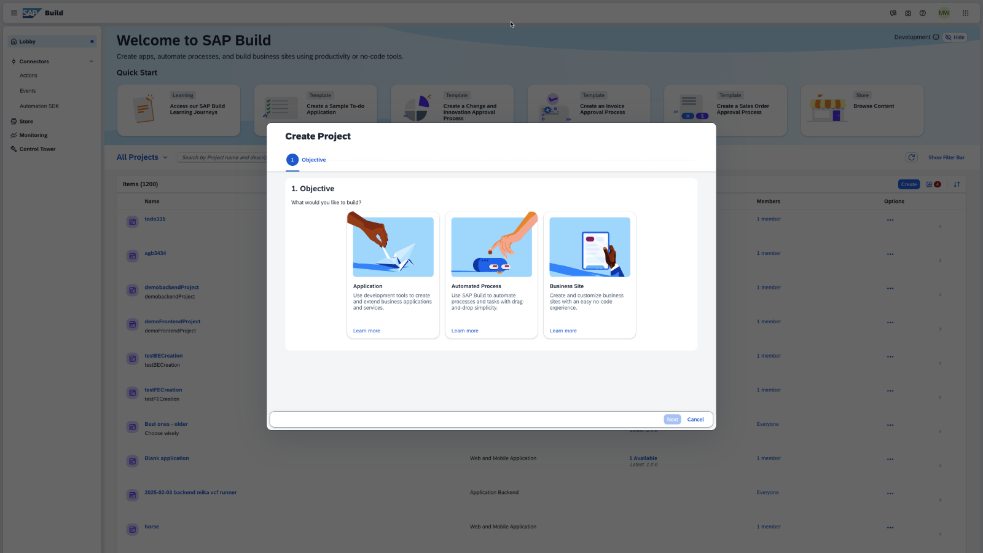Click Show Filter Bar link
The image size is (983, 553).
tap(946, 157)
